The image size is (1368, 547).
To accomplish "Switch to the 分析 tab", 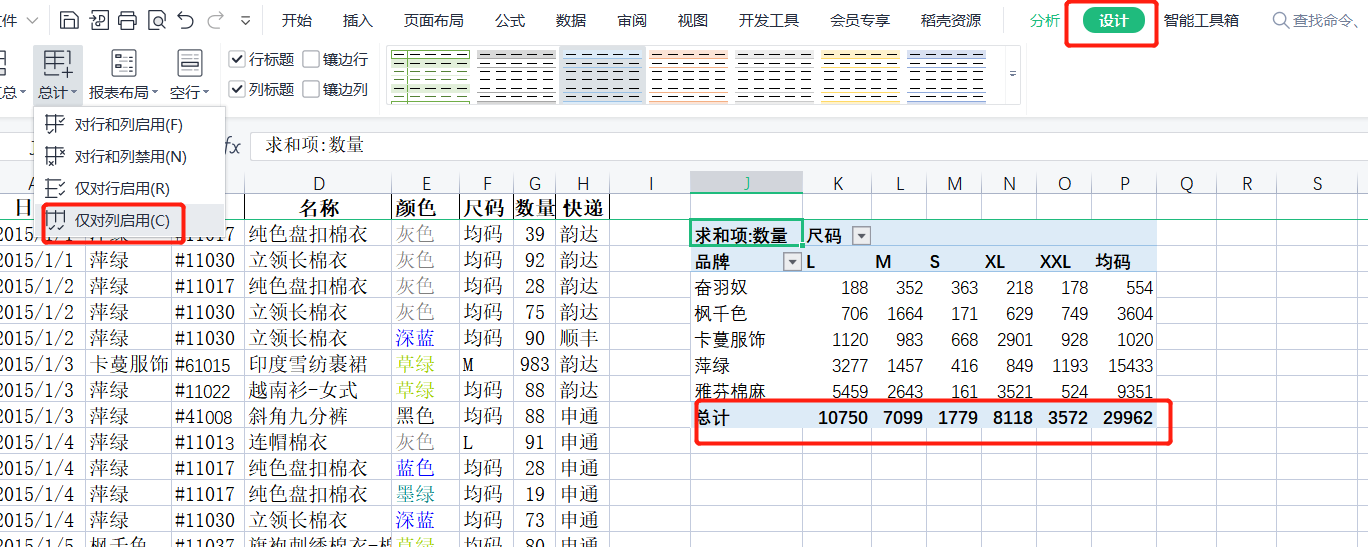I will tap(1044, 20).
